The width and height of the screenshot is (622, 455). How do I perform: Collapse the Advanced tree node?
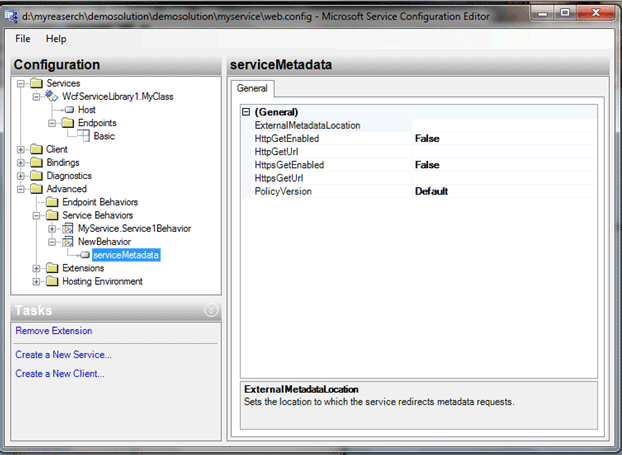point(21,189)
